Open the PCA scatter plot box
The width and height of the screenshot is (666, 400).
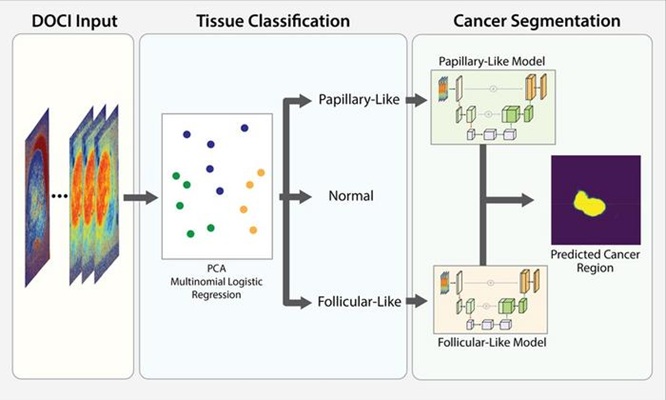coord(217,183)
